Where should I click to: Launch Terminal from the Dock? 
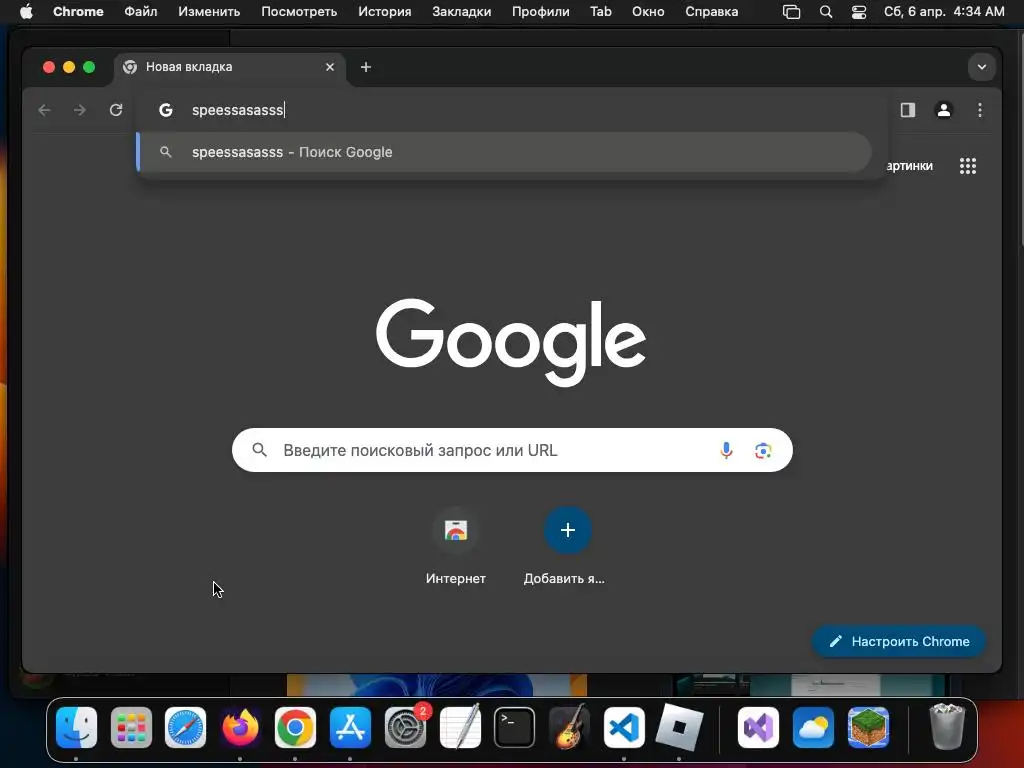(515, 728)
